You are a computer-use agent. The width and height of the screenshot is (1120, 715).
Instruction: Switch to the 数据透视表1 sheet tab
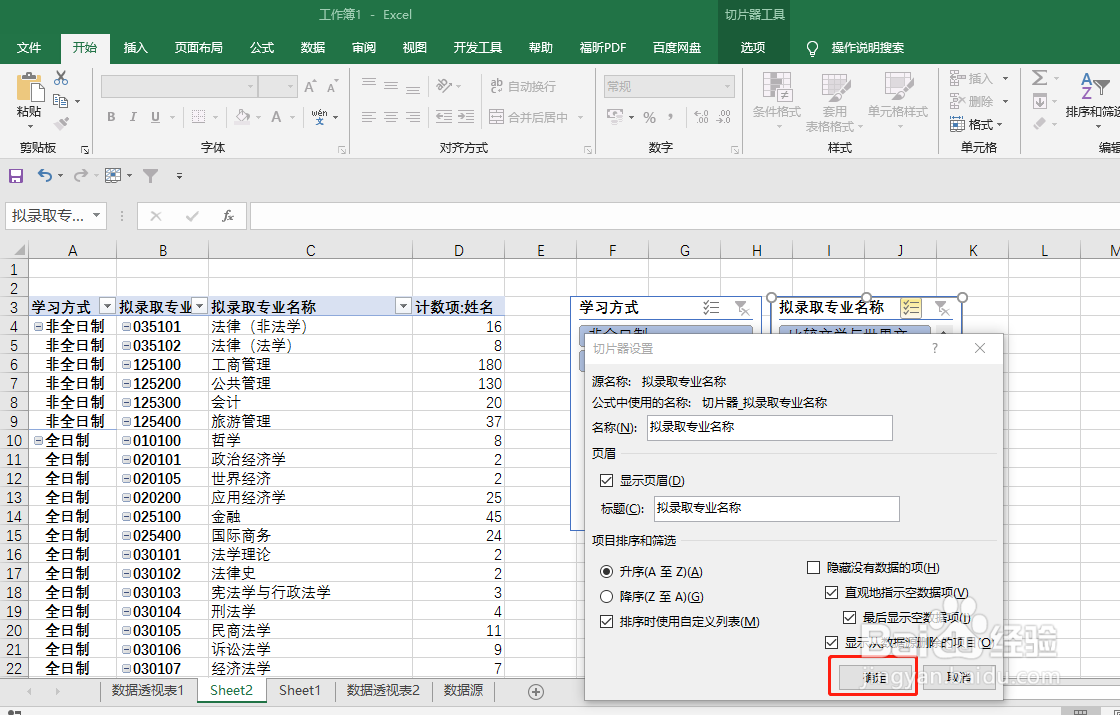[x=148, y=691]
